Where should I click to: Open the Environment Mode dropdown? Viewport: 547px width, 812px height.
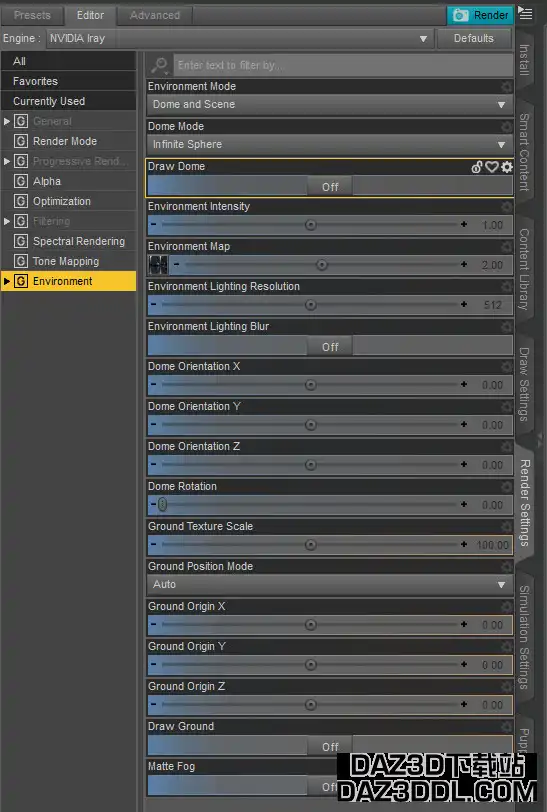[x=330, y=104]
